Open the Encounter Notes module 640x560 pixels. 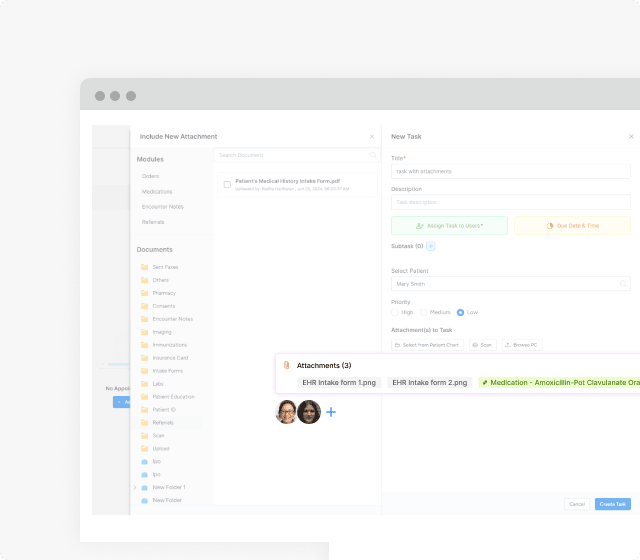coord(162,206)
